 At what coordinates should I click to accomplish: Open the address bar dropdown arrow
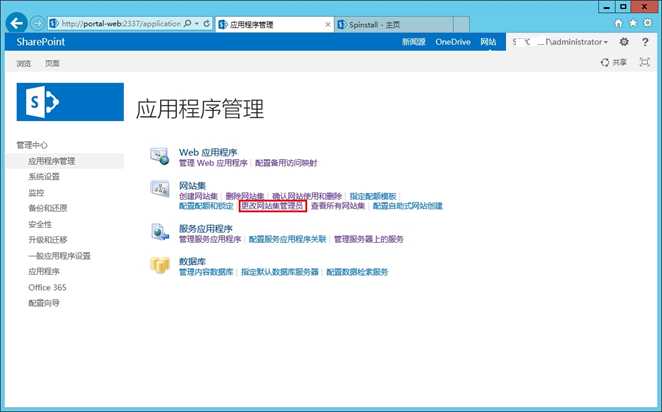click(x=197, y=24)
